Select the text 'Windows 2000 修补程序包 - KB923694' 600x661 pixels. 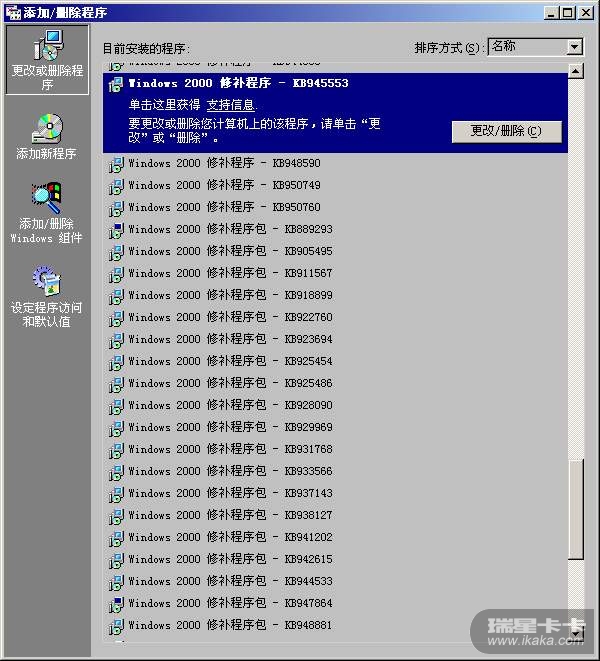[230, 339]
